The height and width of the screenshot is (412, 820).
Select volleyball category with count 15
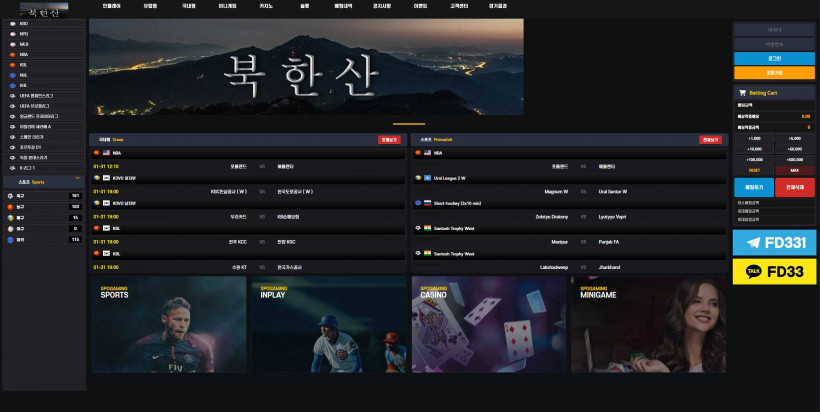tap(44, 218)
